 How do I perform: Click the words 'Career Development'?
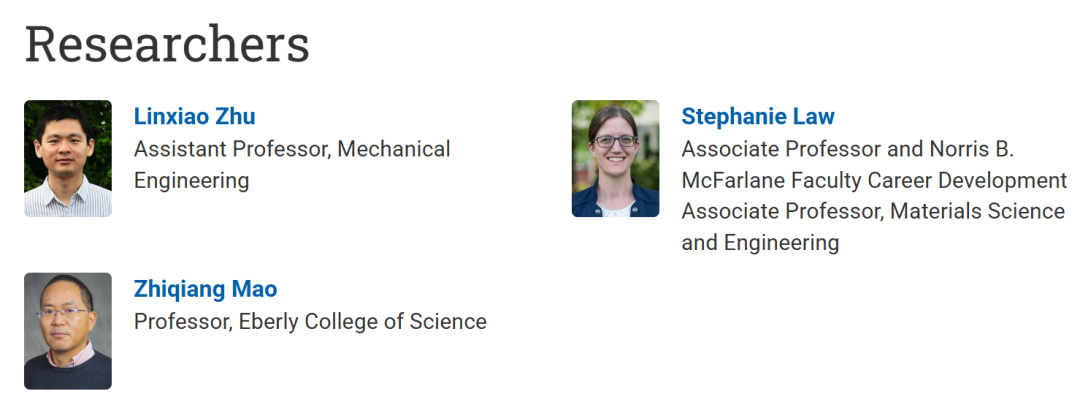pos(968,180)
